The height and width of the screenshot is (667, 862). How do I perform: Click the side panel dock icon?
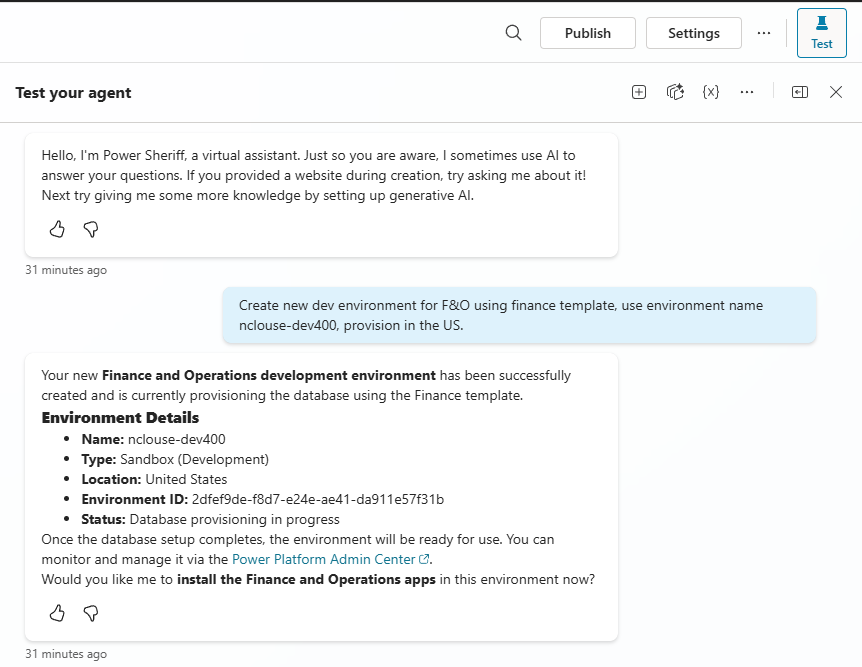coord(800,92)
